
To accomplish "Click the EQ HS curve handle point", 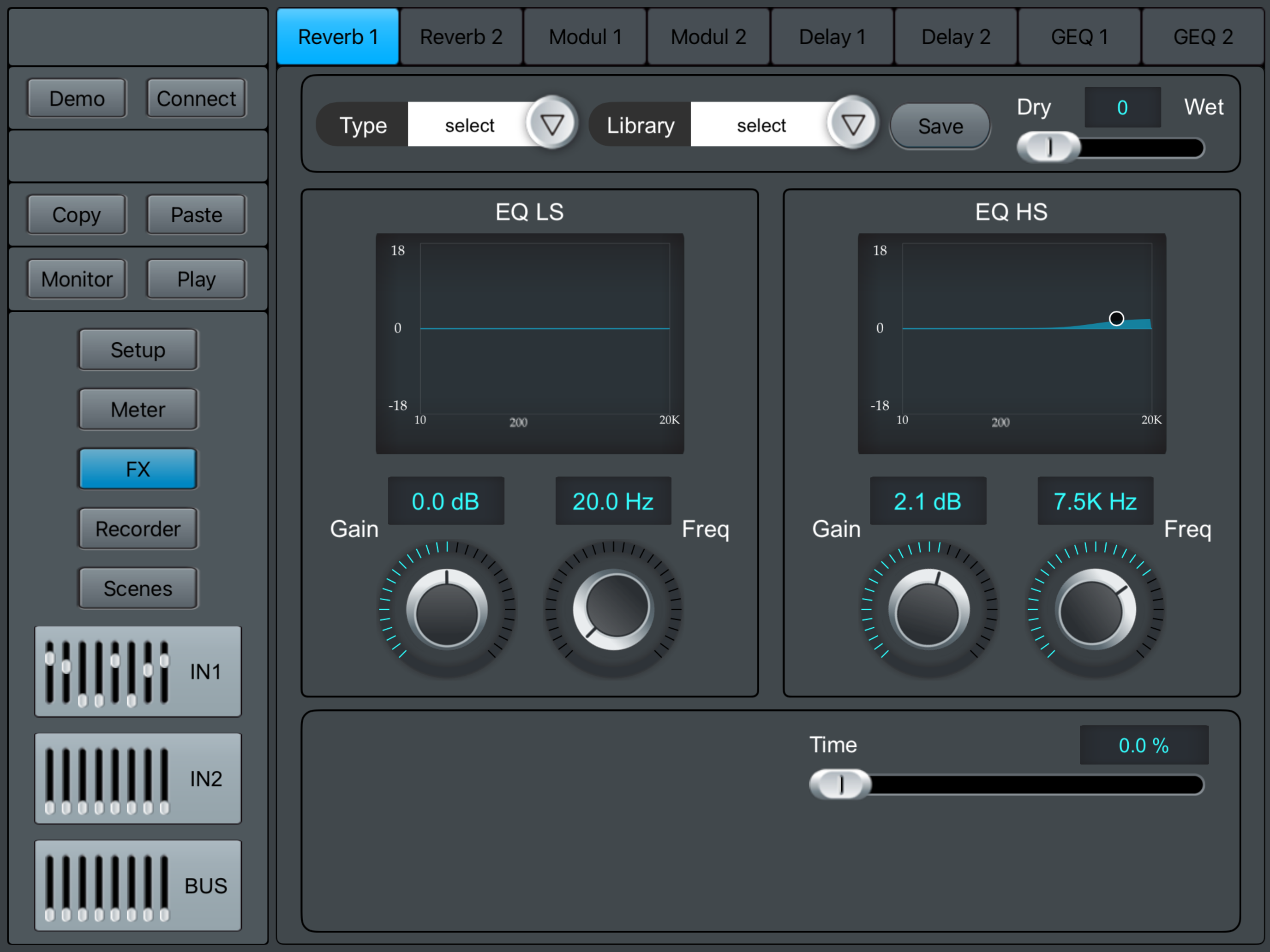I will tap(1116, 318).
